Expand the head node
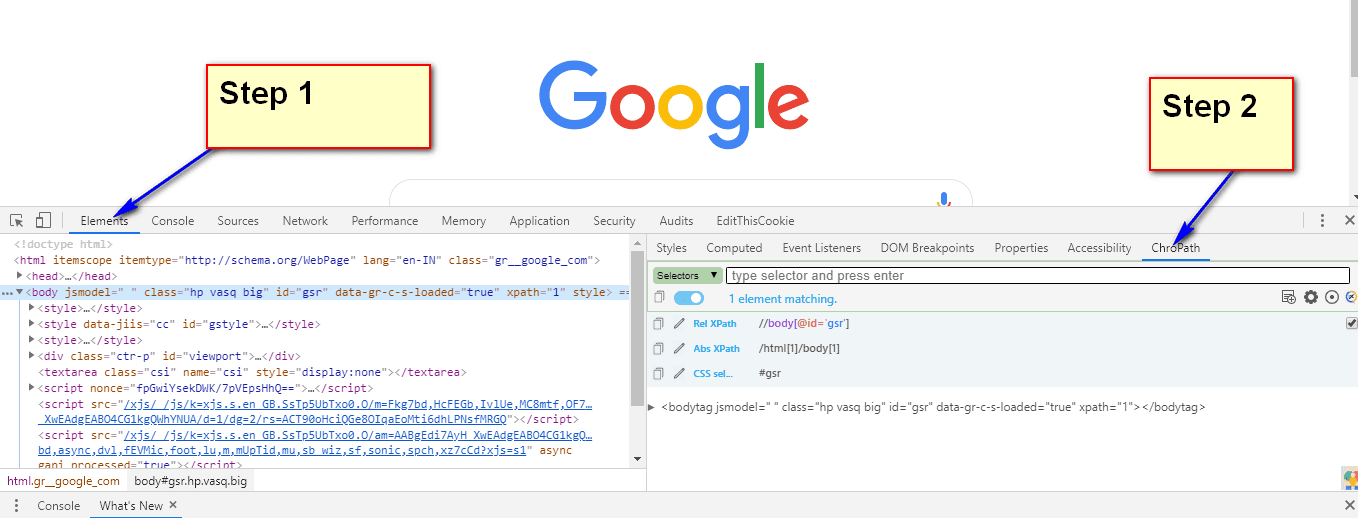The image size is (1358, 518). pyautogui.click(x=20, y=275)
